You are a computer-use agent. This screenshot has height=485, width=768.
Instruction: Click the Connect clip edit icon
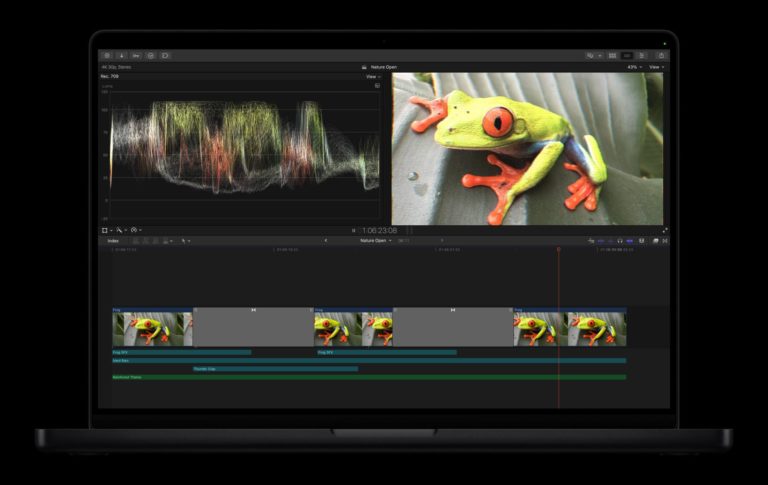point(136,241)
